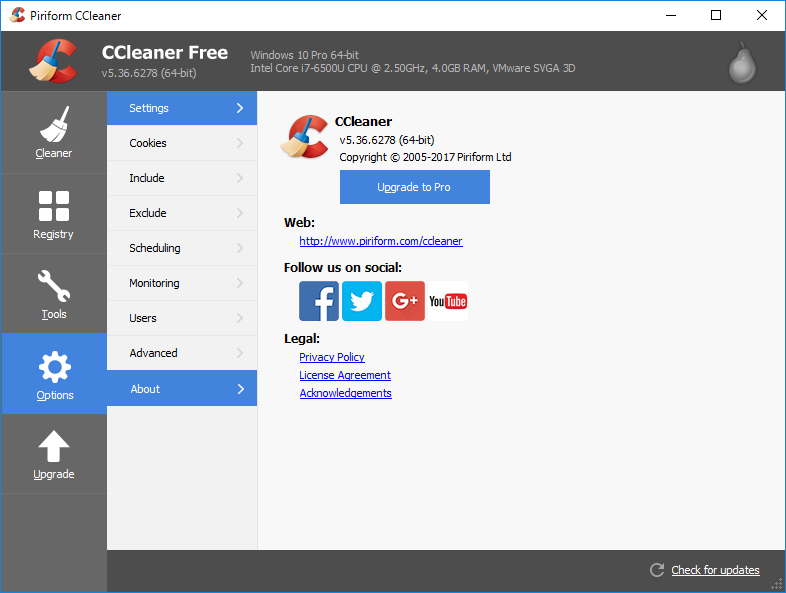Open the Exclude options page
This screenshot has width=786, height=593.
click(x=182, y=213)
